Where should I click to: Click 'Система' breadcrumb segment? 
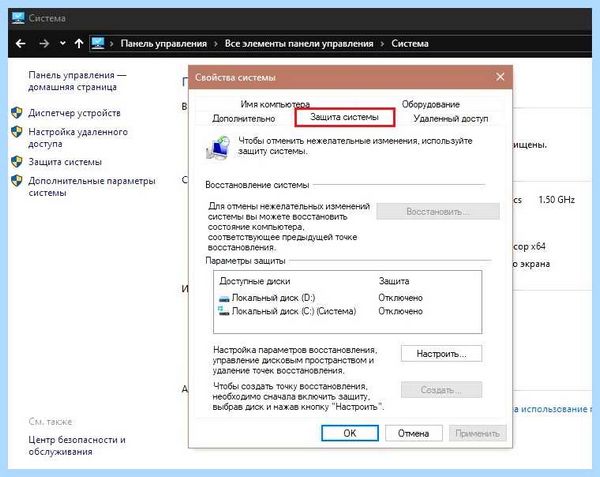coord(409,44)
